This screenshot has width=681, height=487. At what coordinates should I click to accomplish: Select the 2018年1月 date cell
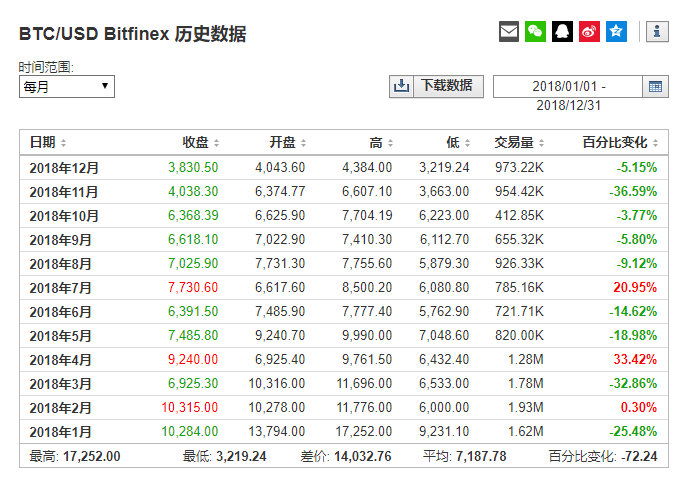(x=60, y=432)
